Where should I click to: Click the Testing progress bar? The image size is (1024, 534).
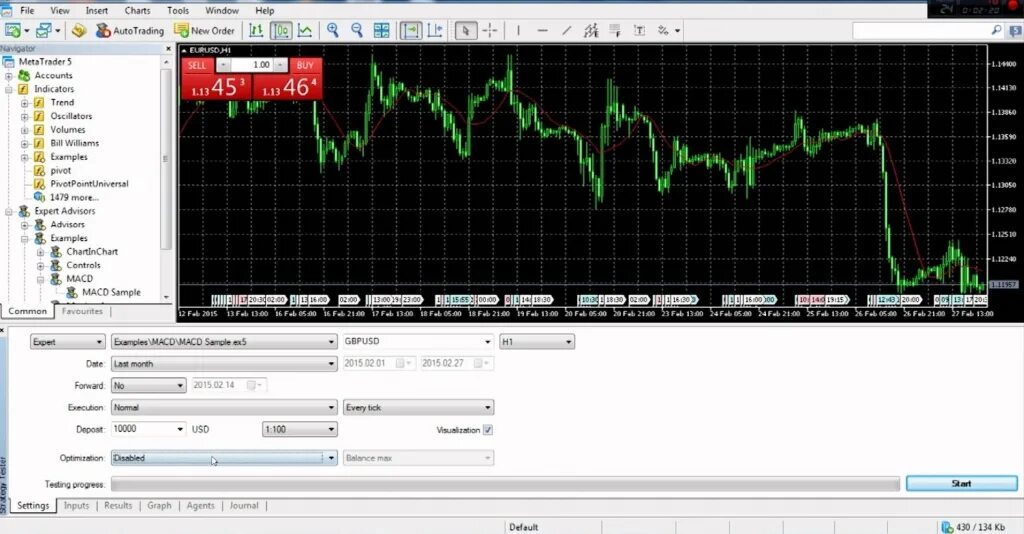505,484
